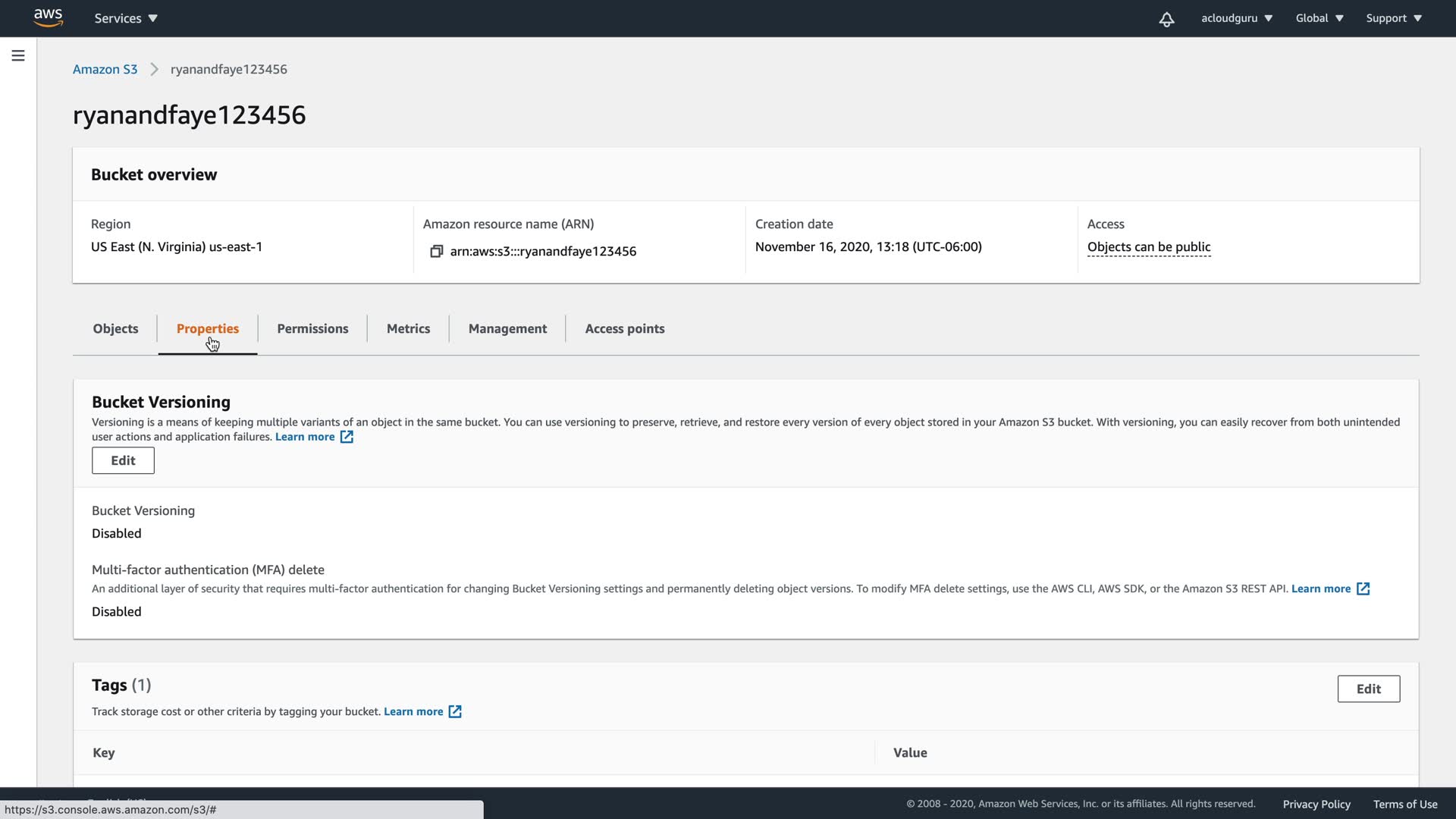Open the hamburger side navigation menu
1456x819 pixels.
tap(18, 56)
